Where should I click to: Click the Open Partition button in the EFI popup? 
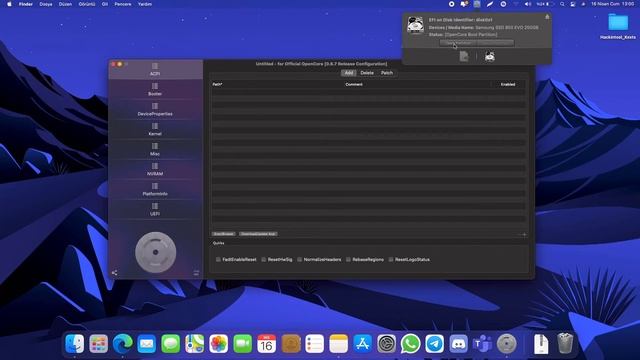[x=458, y=43]
